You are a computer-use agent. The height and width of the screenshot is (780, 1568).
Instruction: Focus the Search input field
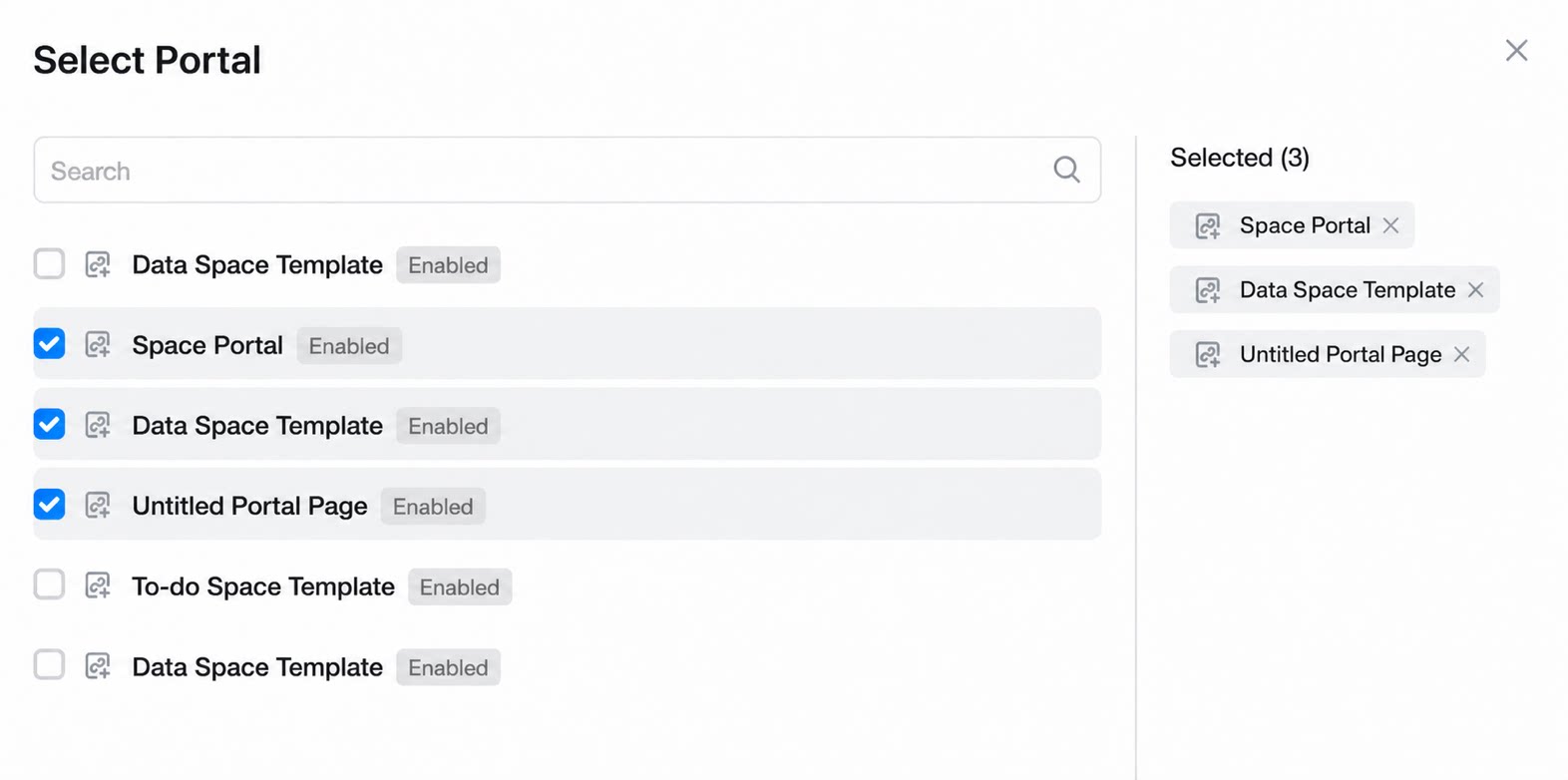coord(567,171)
